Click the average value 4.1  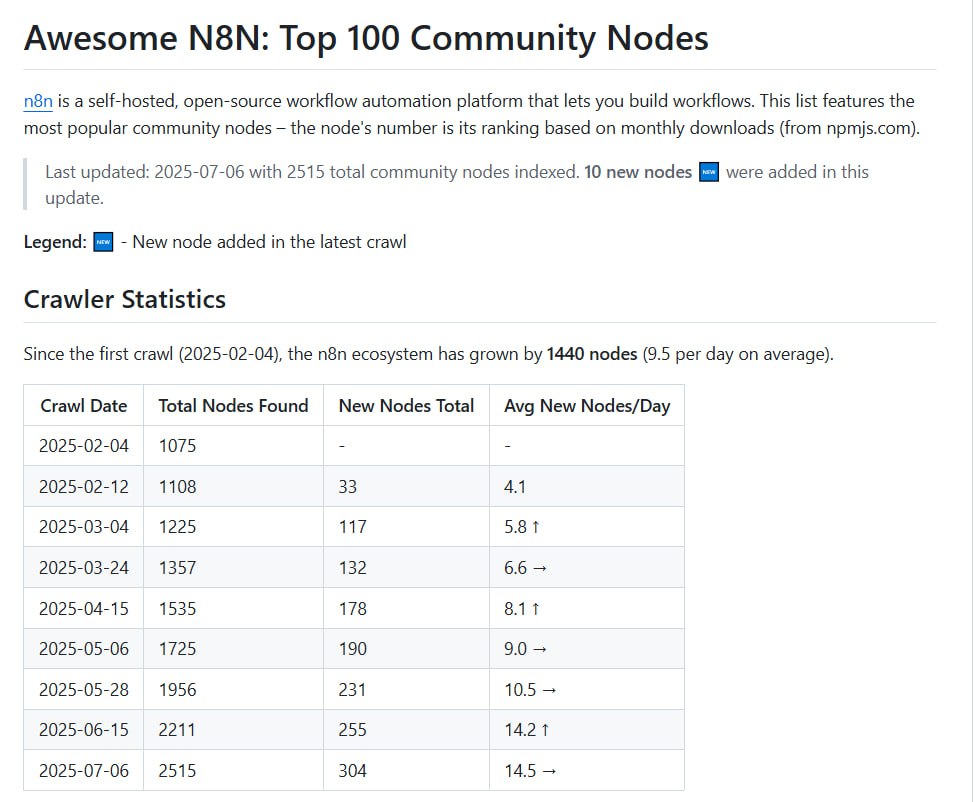[x=515, y=486]
